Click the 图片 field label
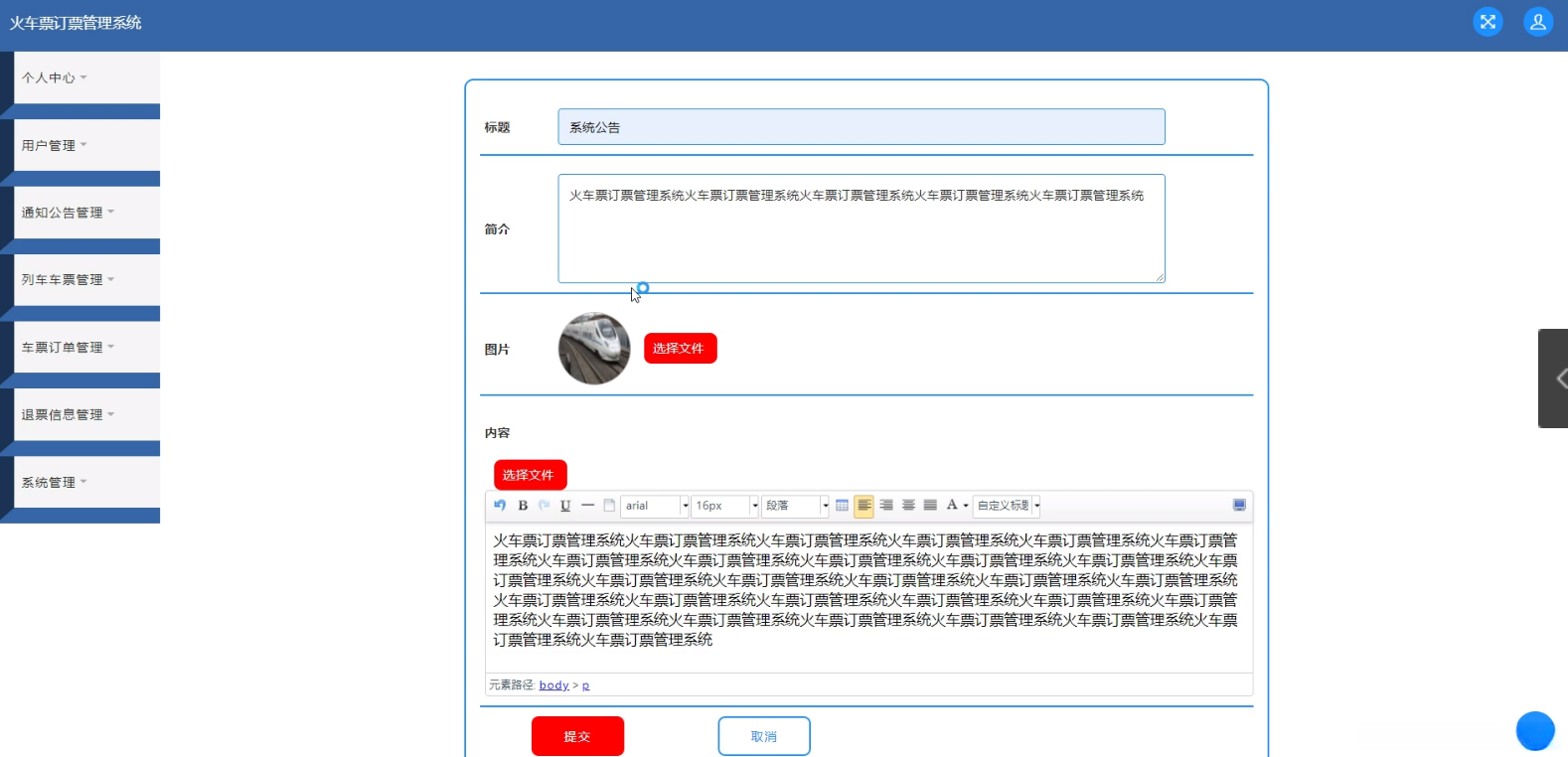 pyautogui.click(x=497, y=350)
